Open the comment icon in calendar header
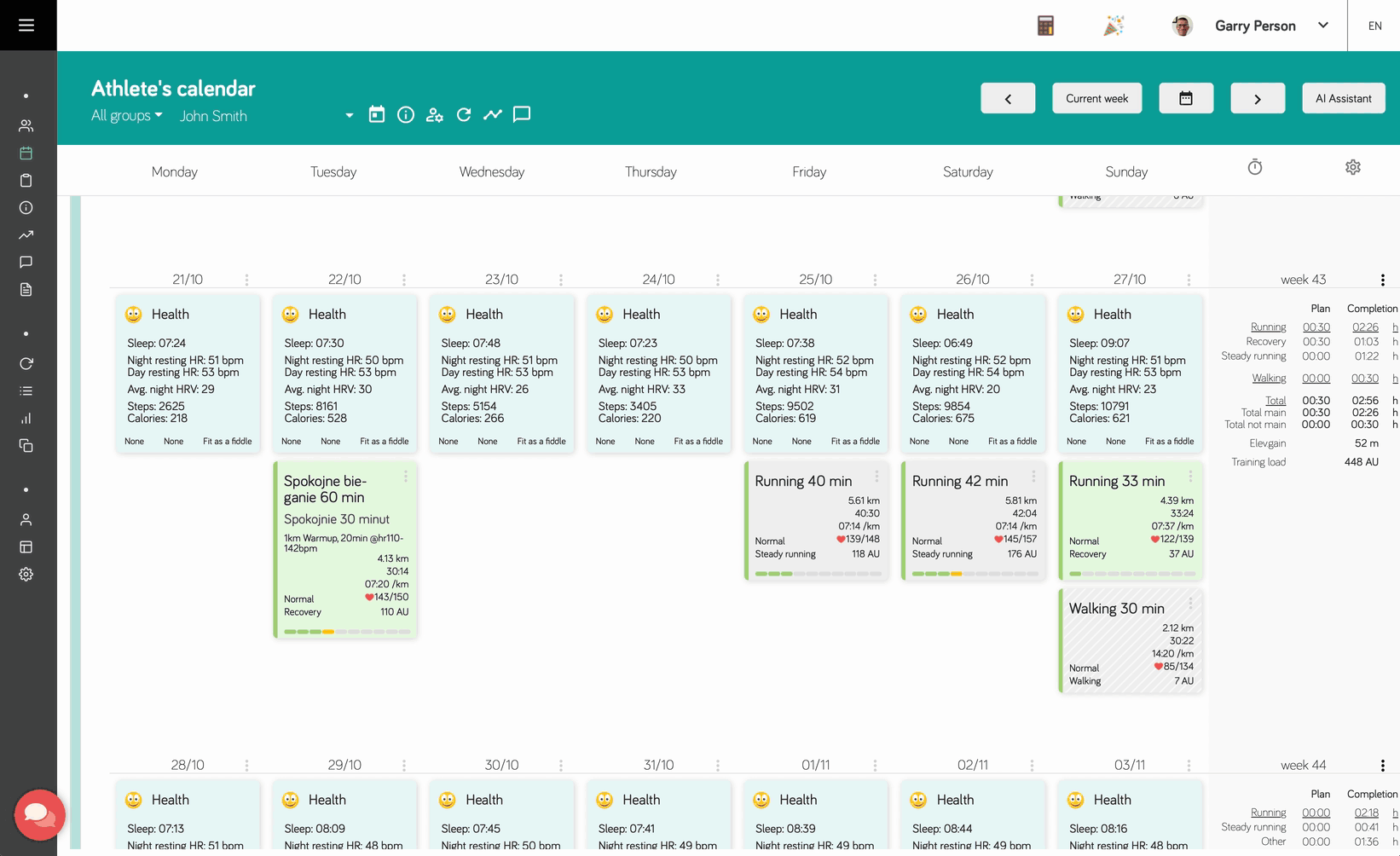 [522, 115]
